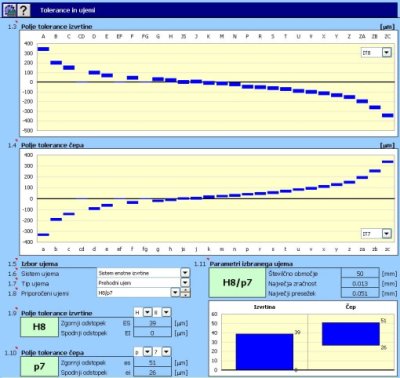
Task: Expand the Sistem ujema dropdown
Action: coord(185,273)
